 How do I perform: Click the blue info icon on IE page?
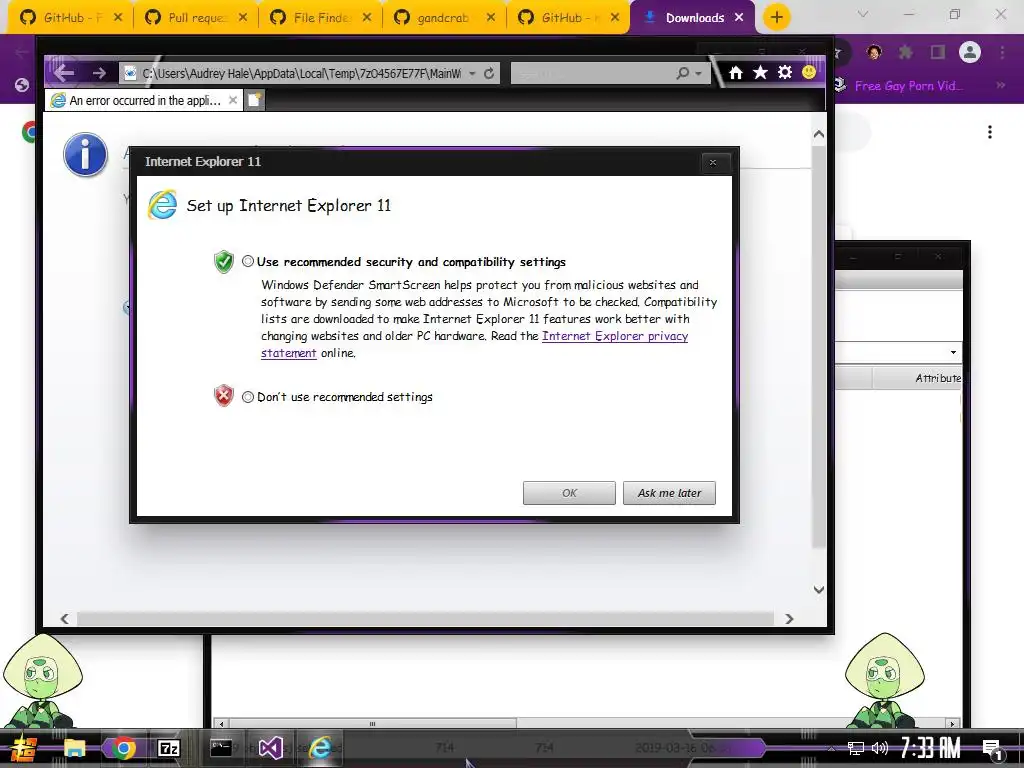(86, 155)
